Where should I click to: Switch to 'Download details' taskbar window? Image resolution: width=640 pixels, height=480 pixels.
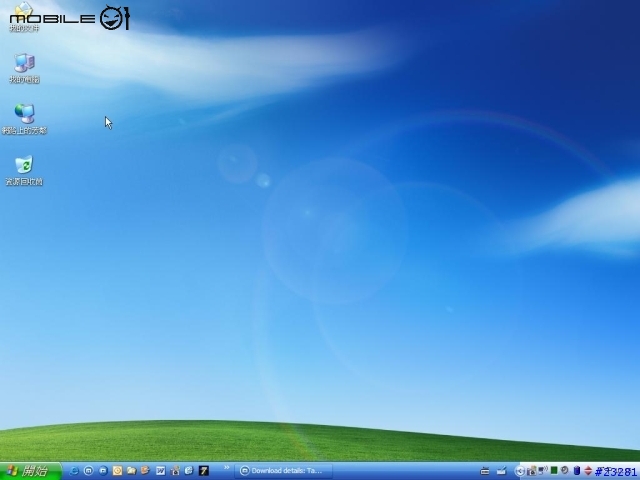coord(284,471)
